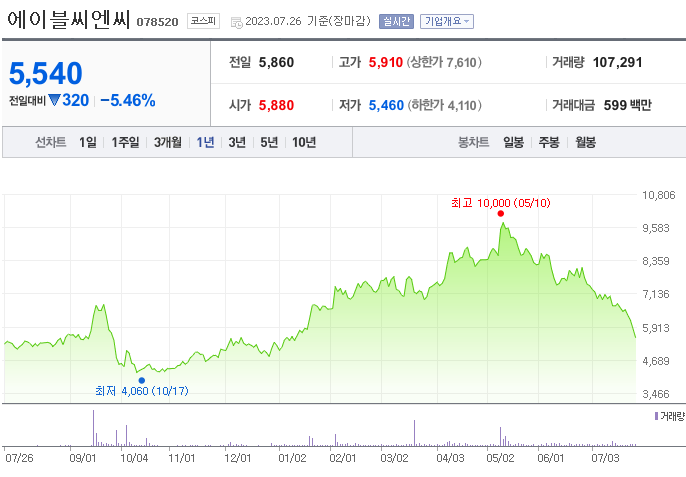Click the red 최고 10,000 peak marker

500,214
